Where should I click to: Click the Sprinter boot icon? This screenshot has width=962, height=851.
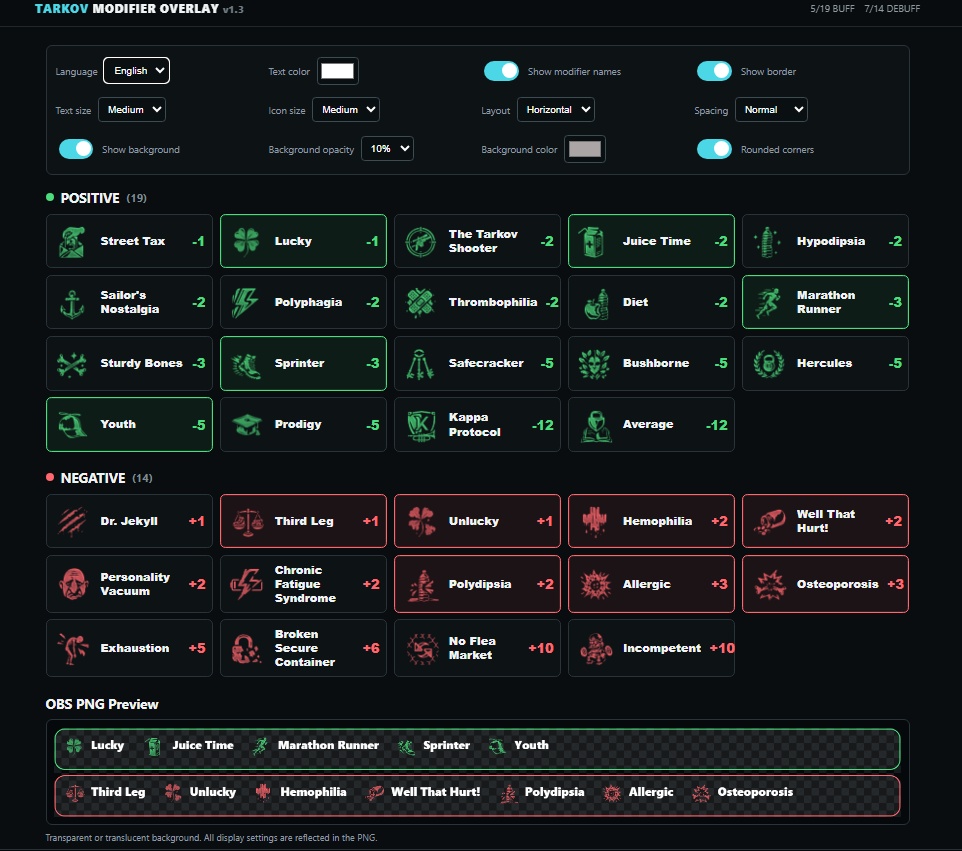click(247, 364)
